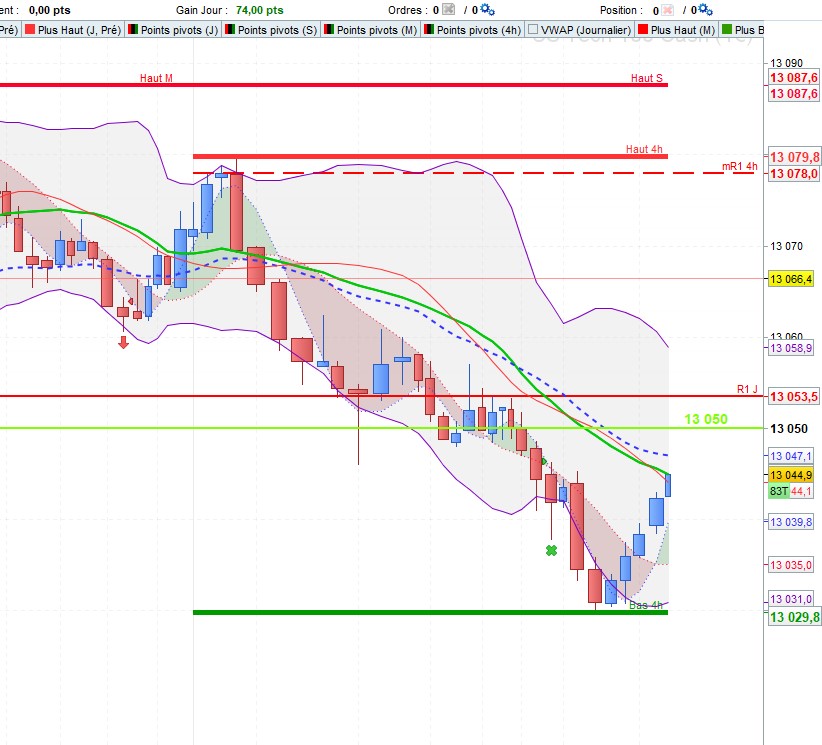
Task: Click the Haut S label on the red line
Action: (x=646, y=78)
